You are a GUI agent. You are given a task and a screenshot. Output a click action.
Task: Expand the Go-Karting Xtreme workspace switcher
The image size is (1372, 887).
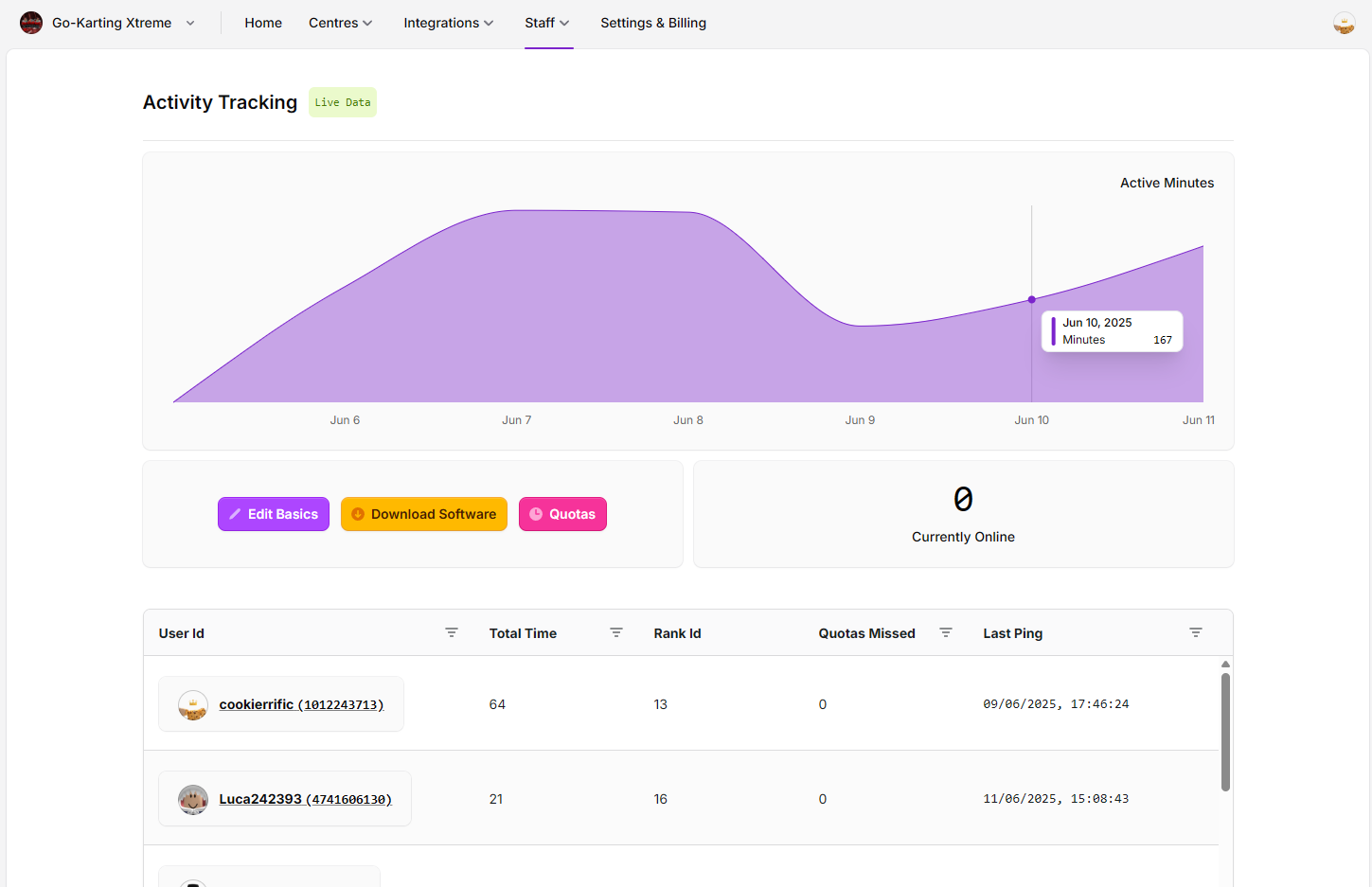point(190,23)
